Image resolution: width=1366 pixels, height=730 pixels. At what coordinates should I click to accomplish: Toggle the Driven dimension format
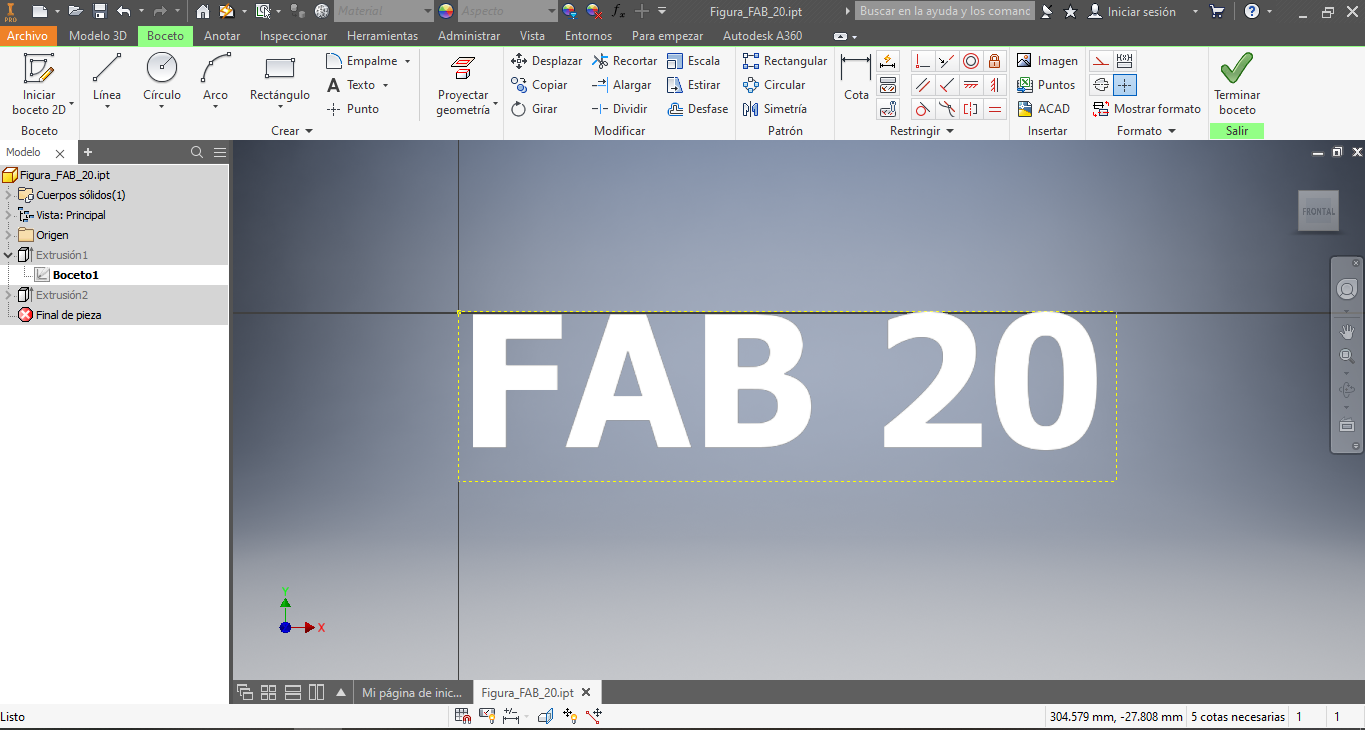point(1125,61)
